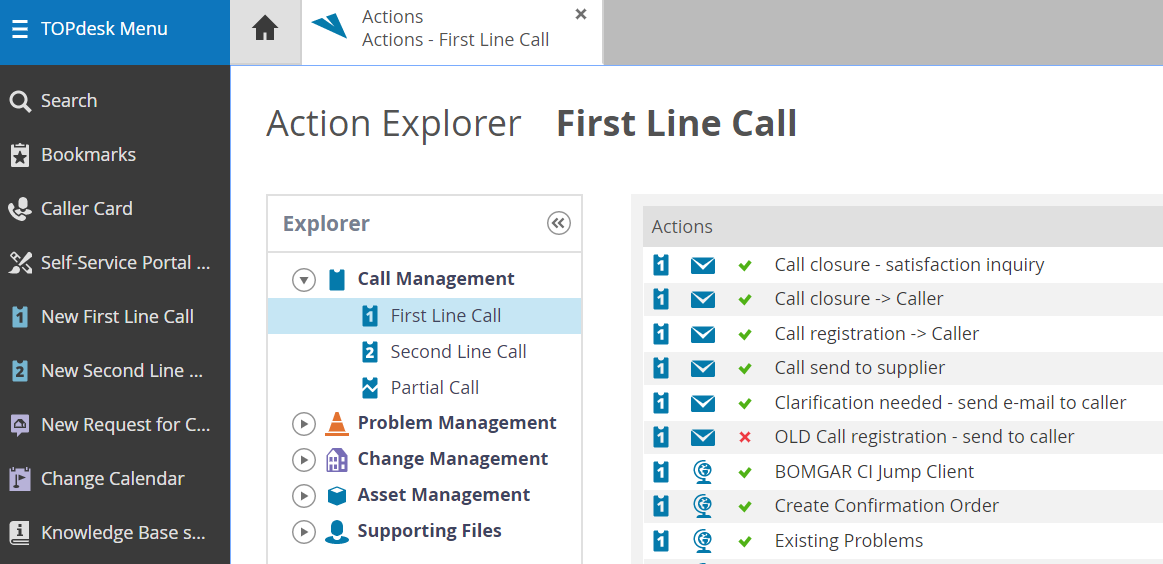The height and width of the screenshot is (564, 1163).
Task: Click green check status of Existing Problems
Action: click(745, 542)
